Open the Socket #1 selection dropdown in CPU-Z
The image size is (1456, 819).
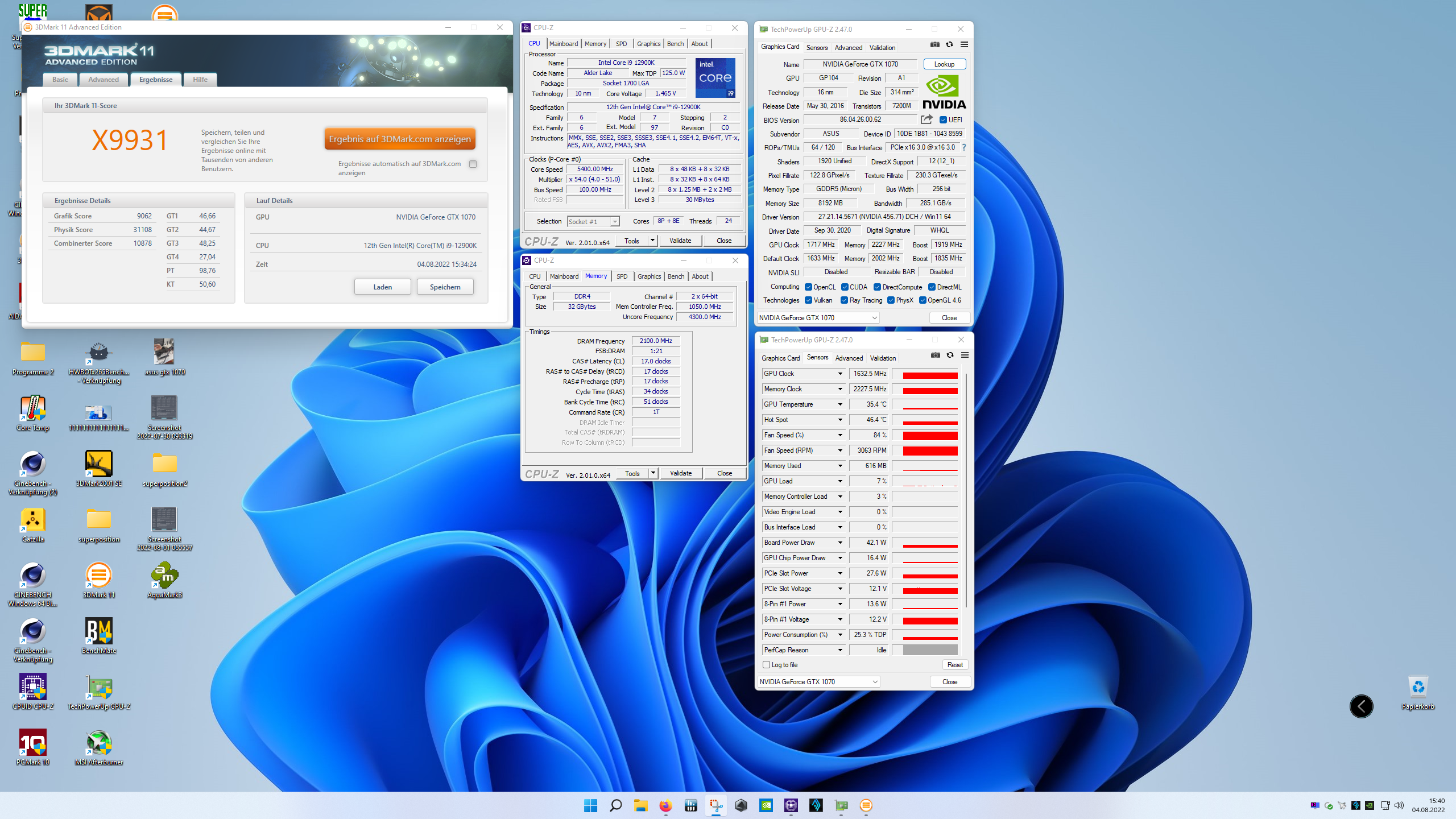[x=593, y=221]
